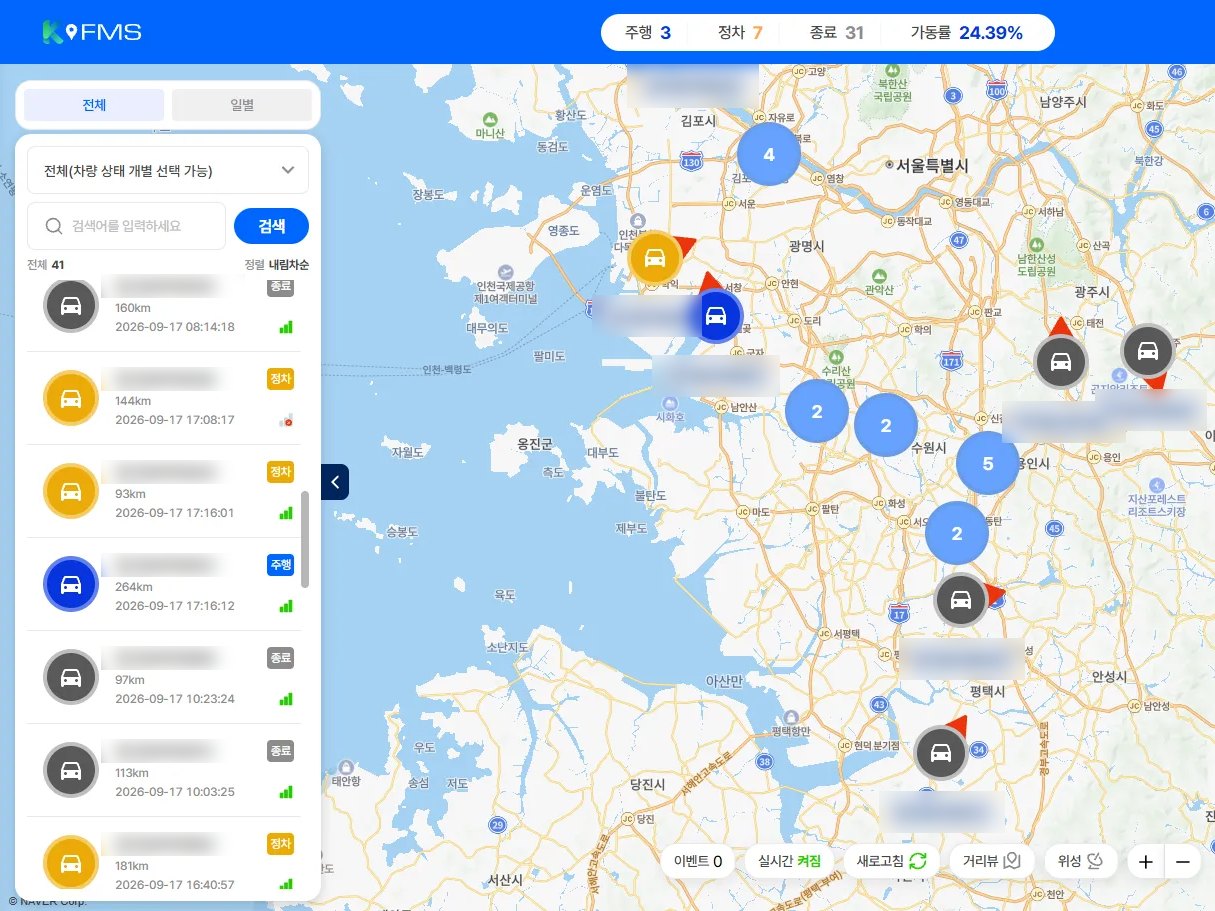Click the blue 검색 button
The image size is (1215, 911).
pyautogui.click(x=271, y=226)
